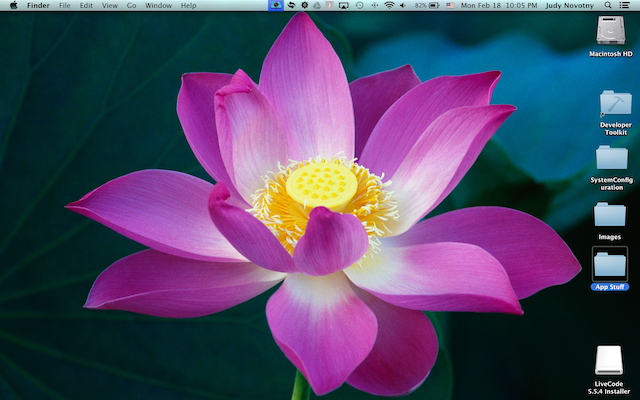This screenshot has height=400, width=640.
Task: Click the Macintosh HD name label
Action: 611,54
